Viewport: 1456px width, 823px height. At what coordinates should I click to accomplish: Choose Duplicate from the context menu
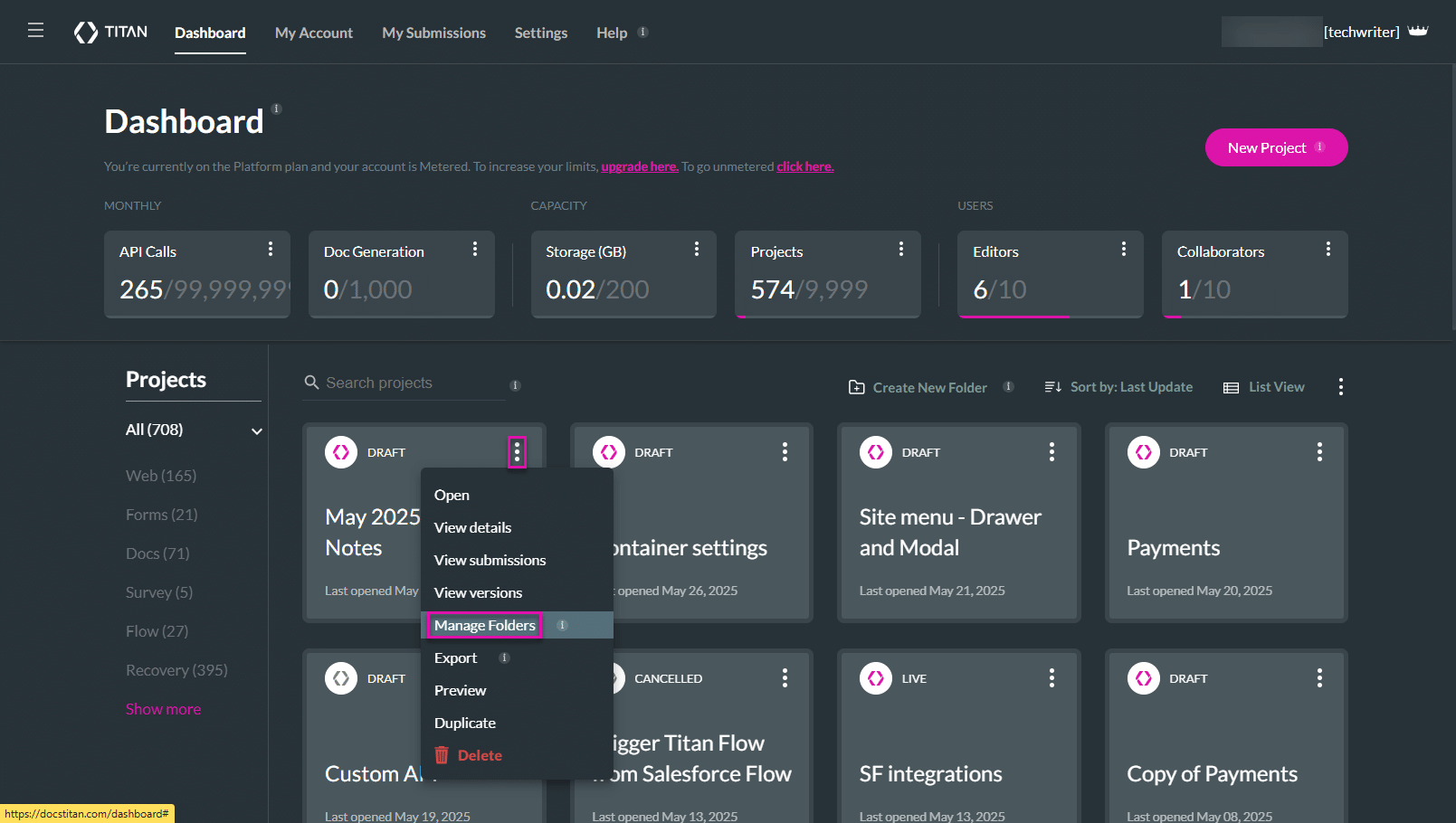click(465, 723)
